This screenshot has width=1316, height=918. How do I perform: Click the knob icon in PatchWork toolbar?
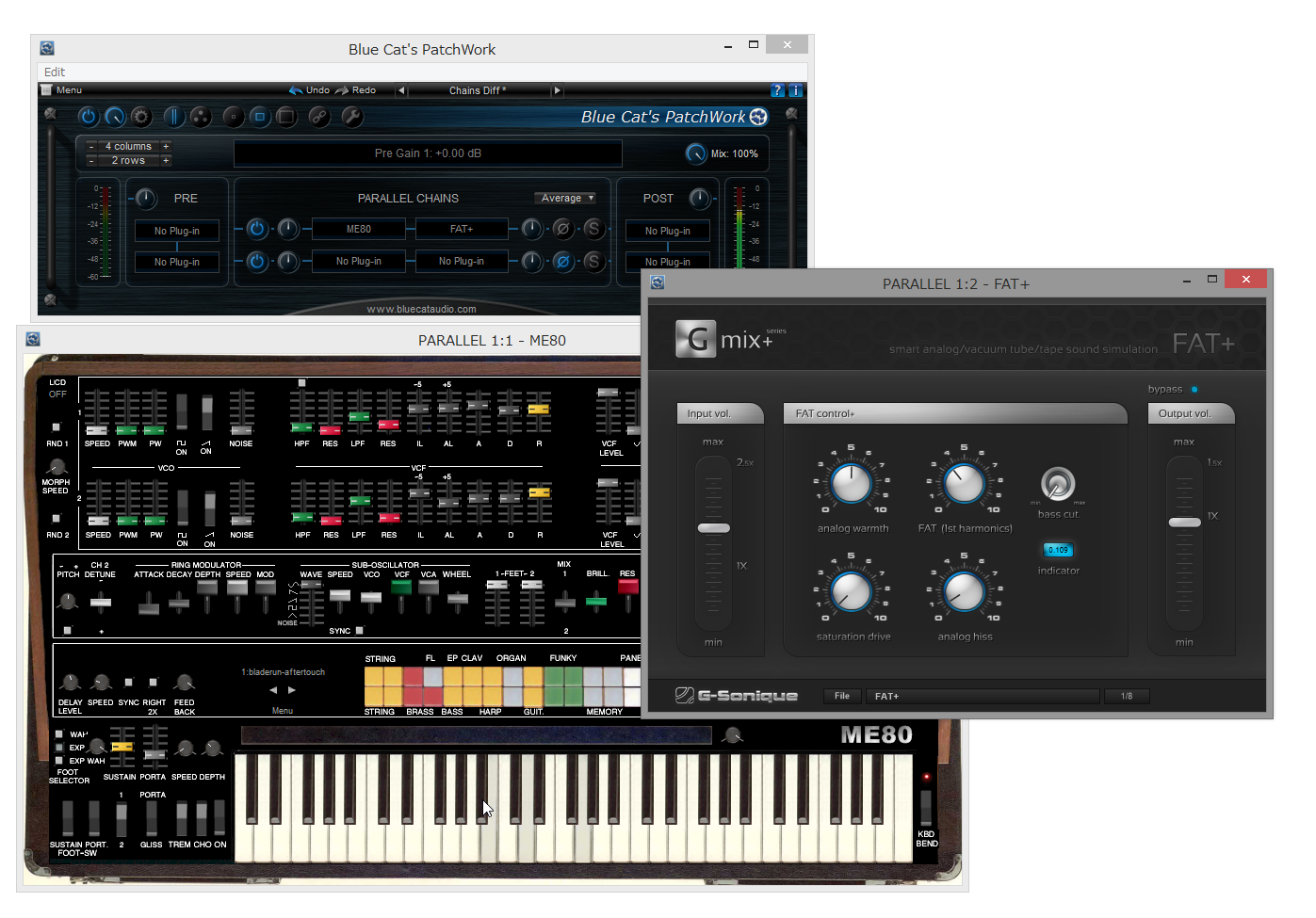click(x=115, y=117)
